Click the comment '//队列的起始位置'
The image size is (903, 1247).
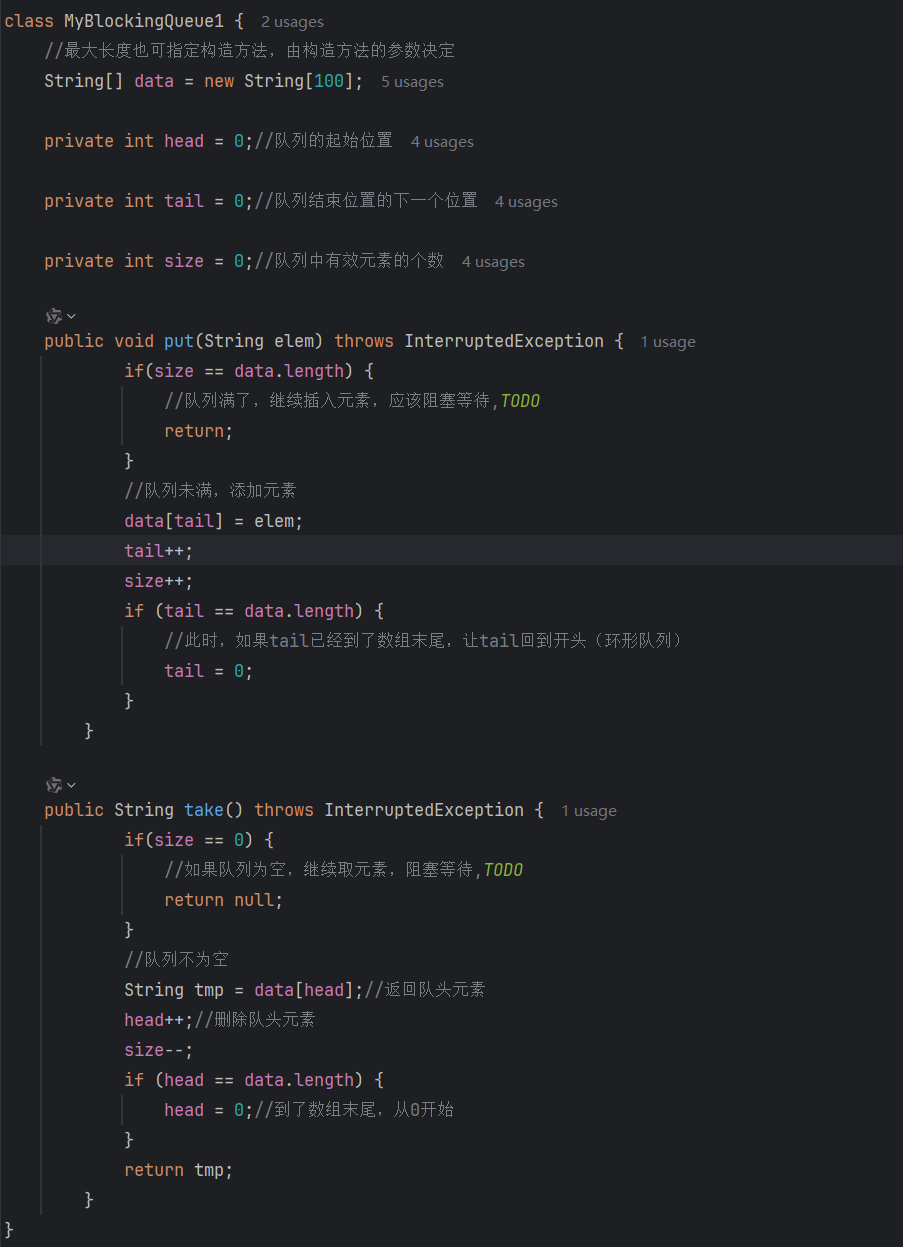tap(323, 141)
